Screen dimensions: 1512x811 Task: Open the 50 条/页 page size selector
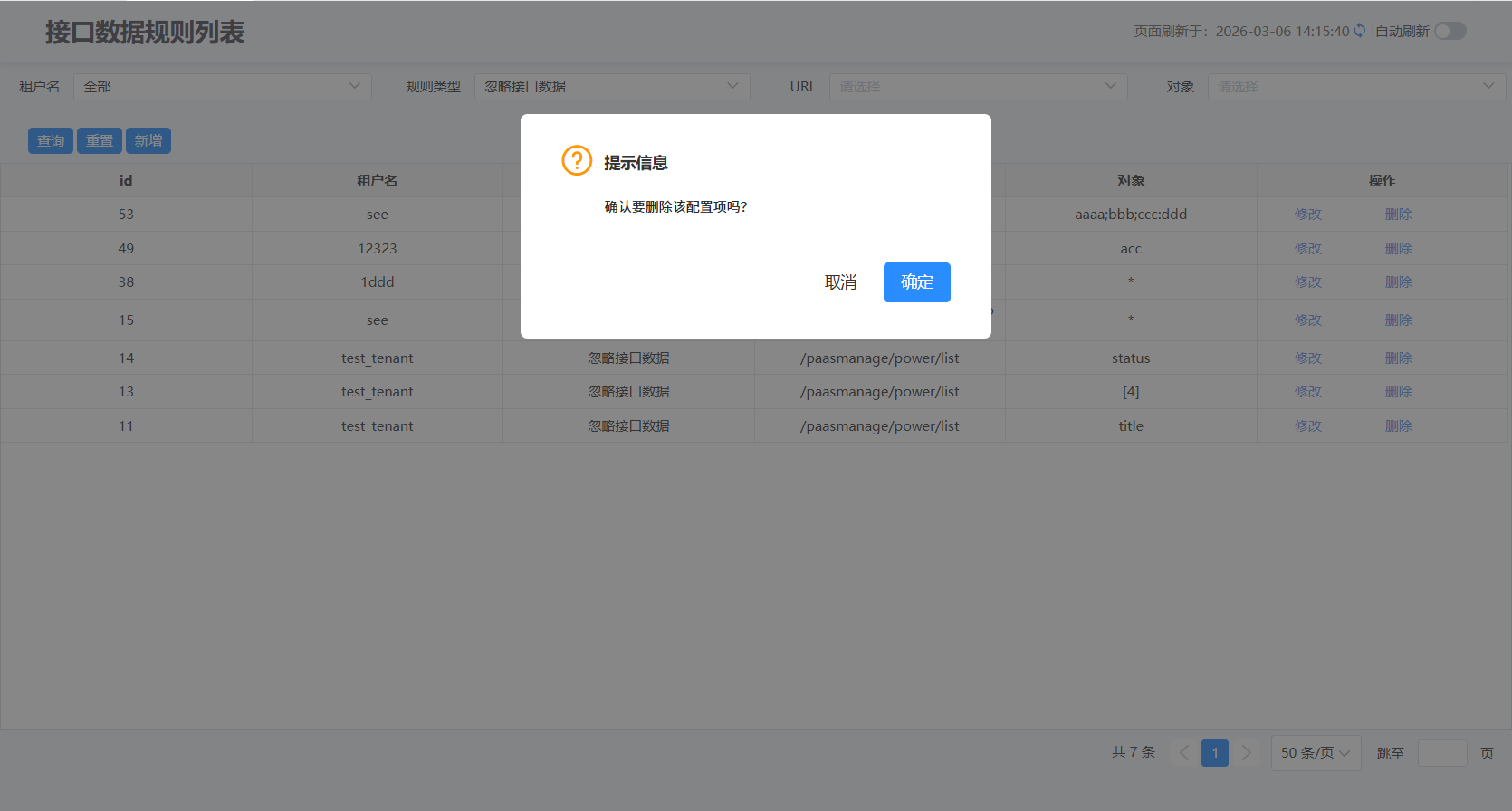click(1316, 753)
